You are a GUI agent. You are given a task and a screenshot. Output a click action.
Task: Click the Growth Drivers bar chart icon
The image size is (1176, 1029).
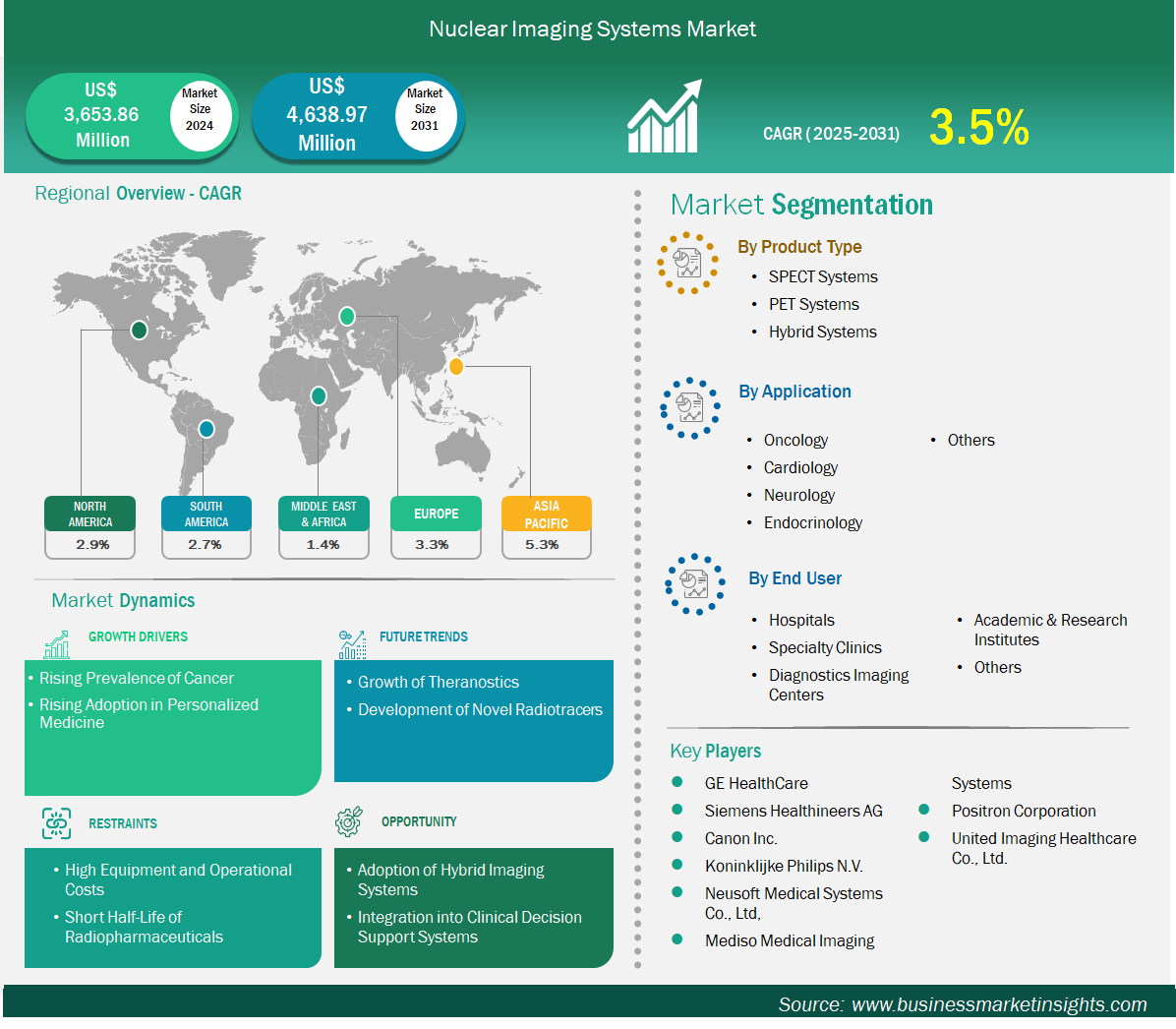coord(57,643)
